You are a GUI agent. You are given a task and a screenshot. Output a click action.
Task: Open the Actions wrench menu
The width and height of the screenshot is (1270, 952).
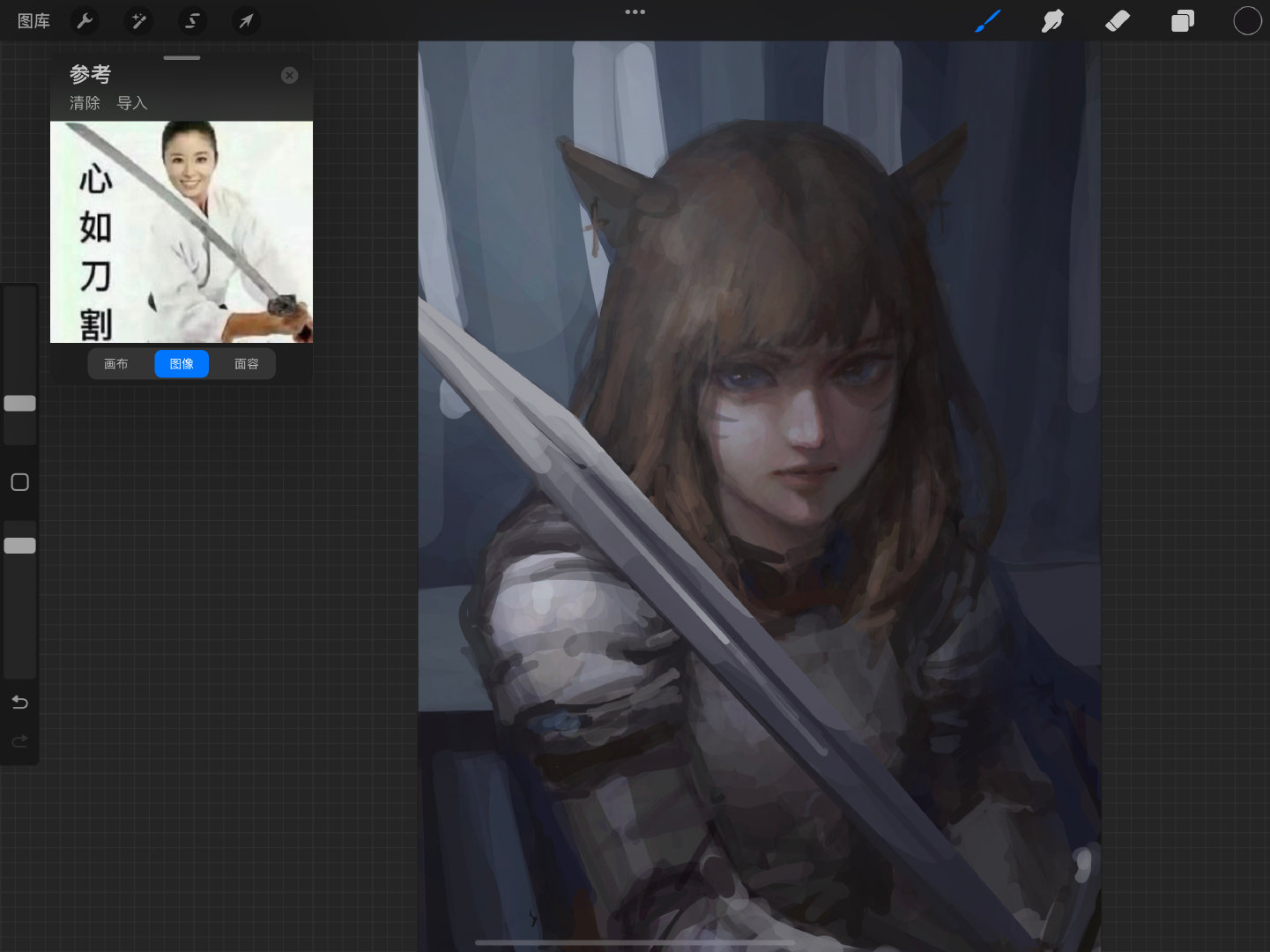(x=85, y=20)
